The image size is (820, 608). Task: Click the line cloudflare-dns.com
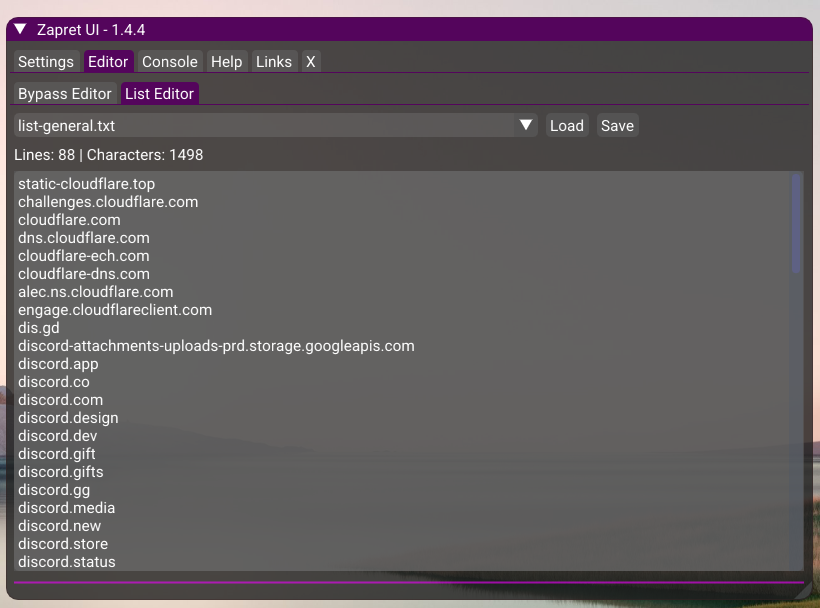pos(84,274)
